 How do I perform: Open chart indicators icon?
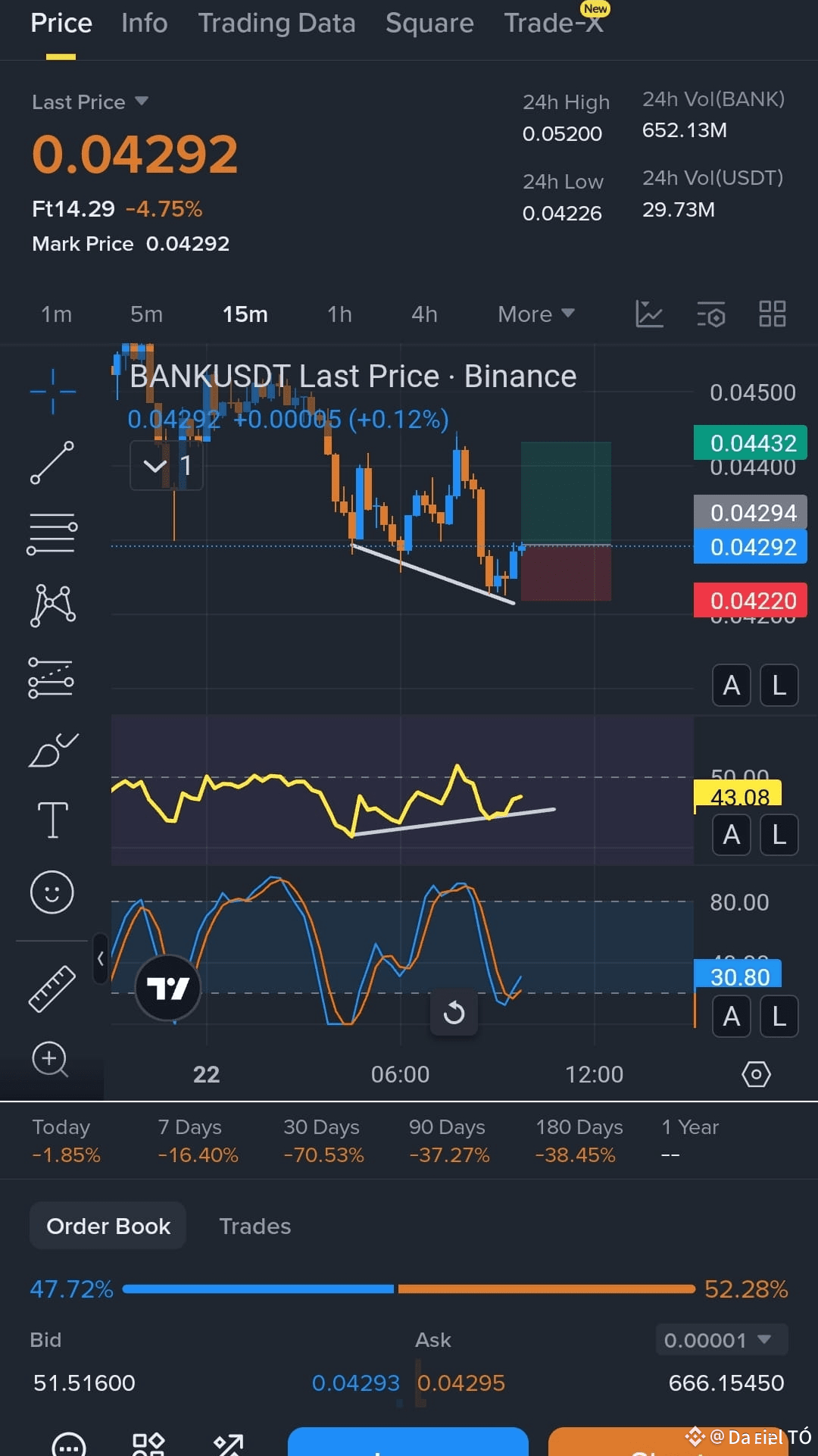[x=649, y=314]
